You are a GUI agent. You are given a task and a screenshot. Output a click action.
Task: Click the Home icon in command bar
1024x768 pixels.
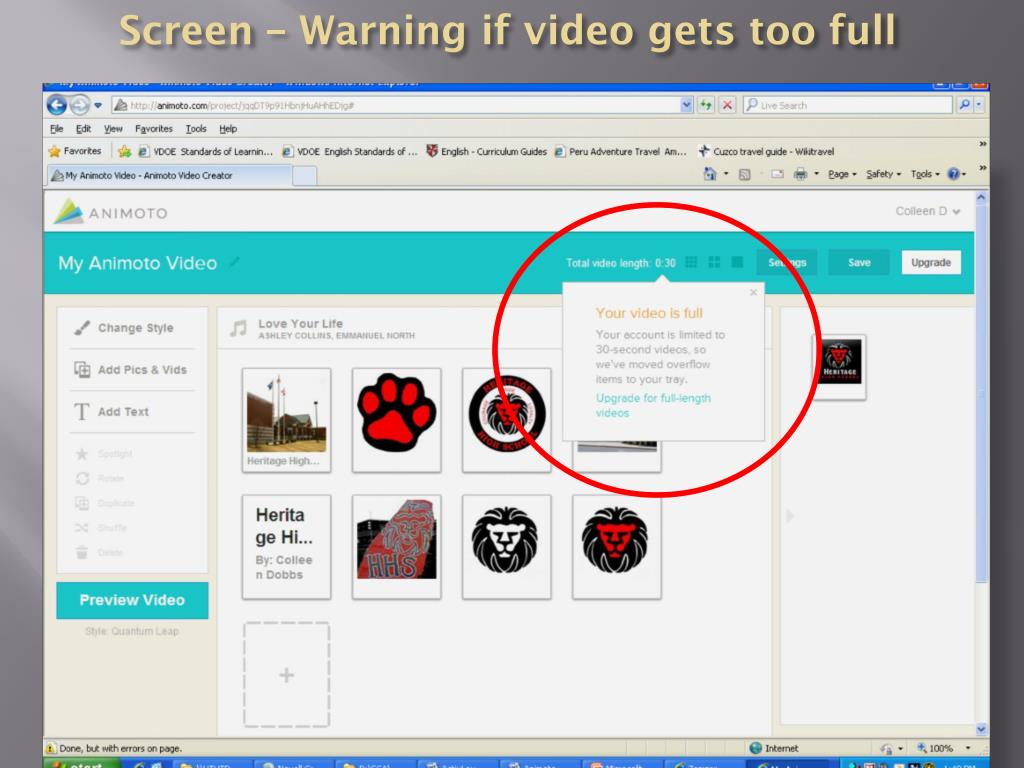point(710,174)
